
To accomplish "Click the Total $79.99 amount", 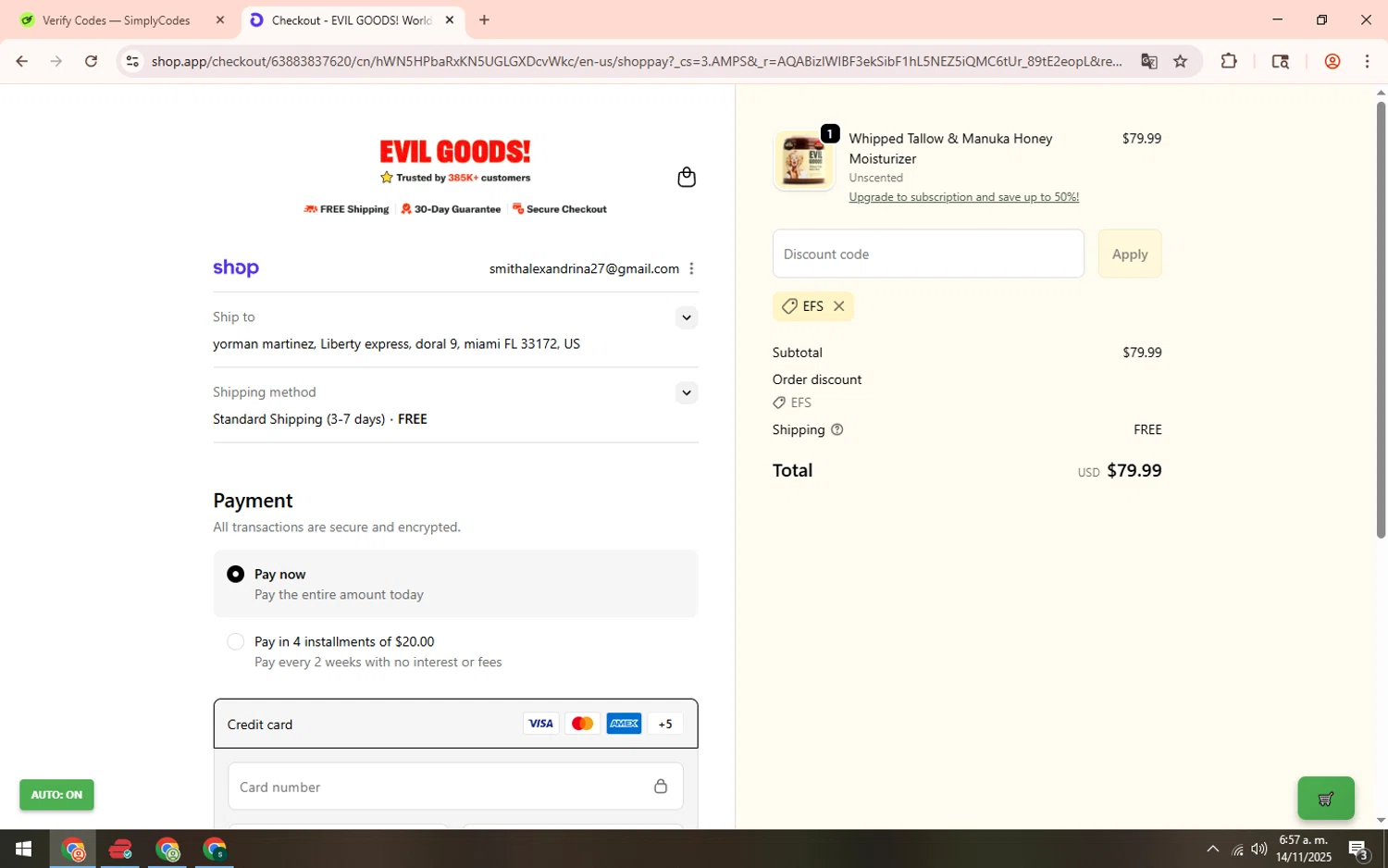I will pyautogui.click(x=1134, y=470).
